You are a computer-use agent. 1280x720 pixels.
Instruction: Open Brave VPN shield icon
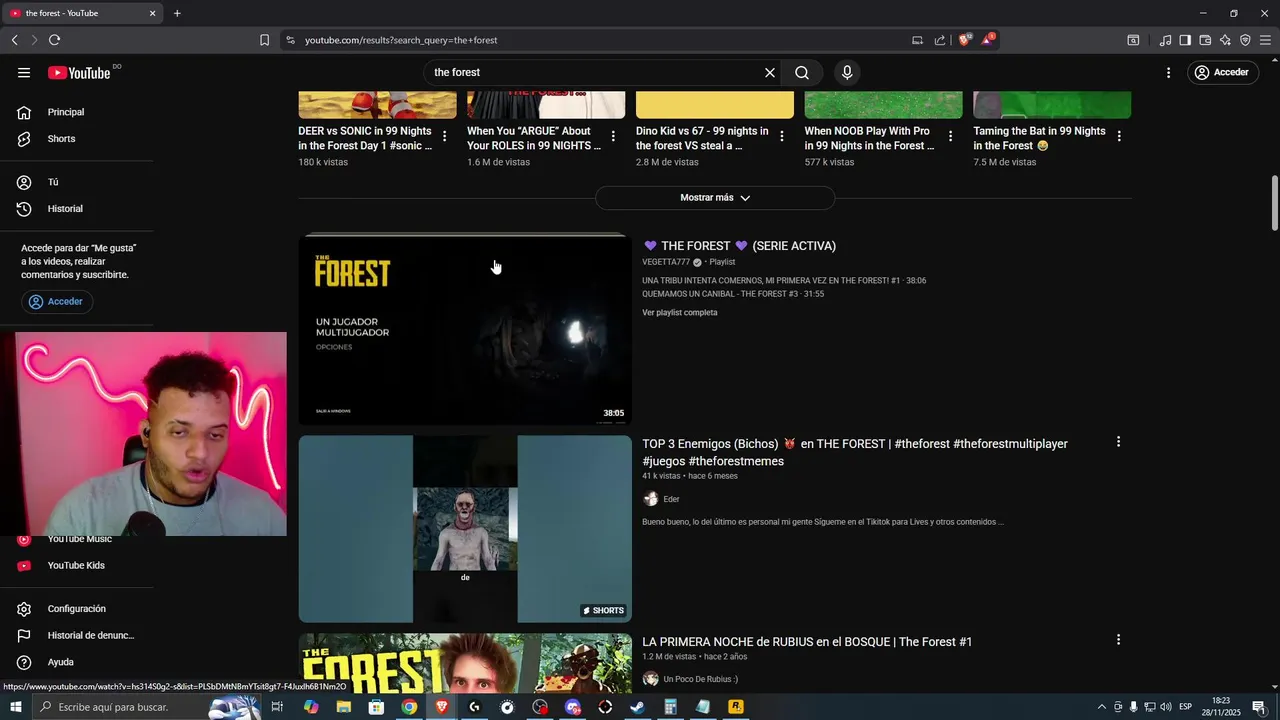1245,40
